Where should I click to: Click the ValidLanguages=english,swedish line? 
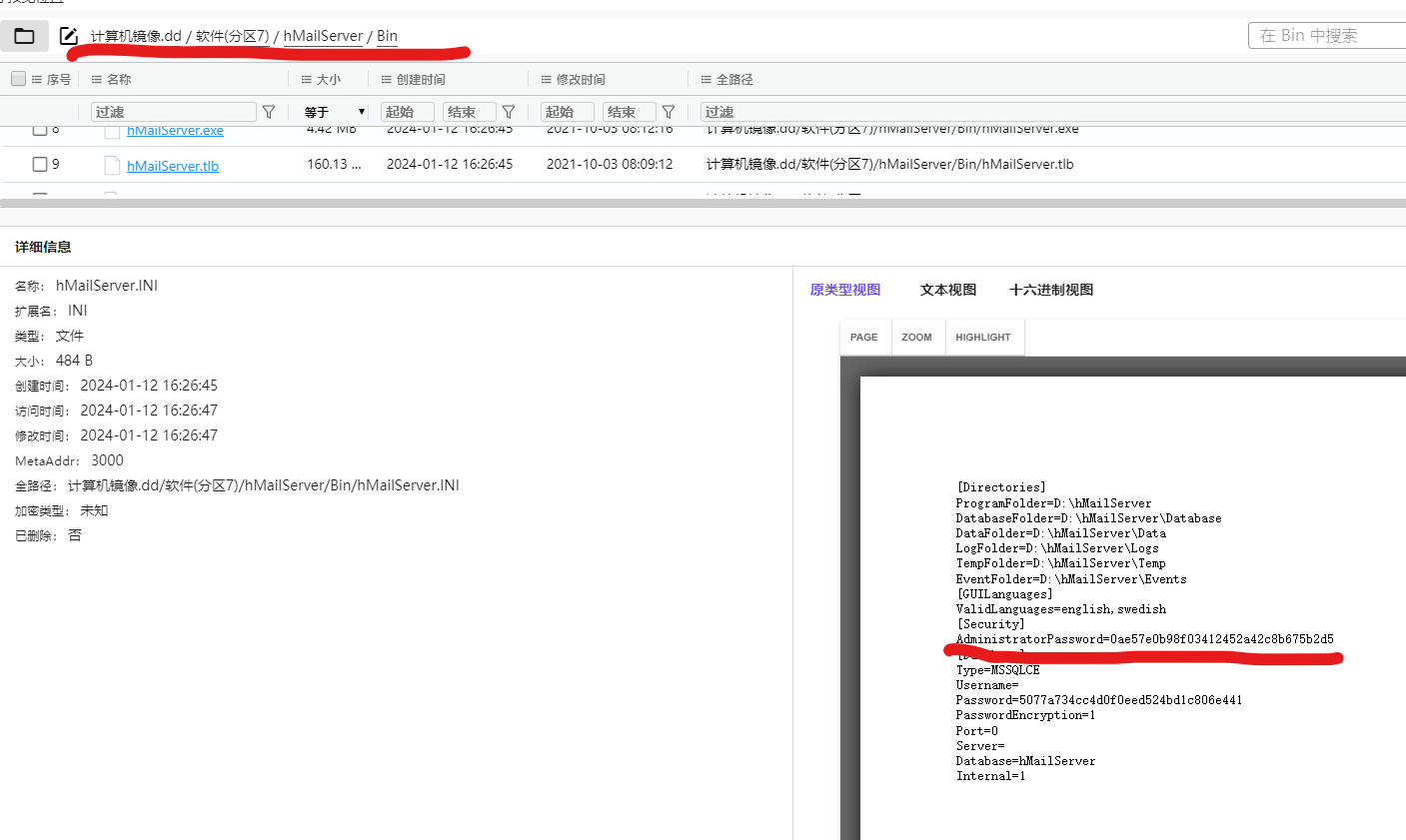pyautogui.click(x=1060, y=609)
